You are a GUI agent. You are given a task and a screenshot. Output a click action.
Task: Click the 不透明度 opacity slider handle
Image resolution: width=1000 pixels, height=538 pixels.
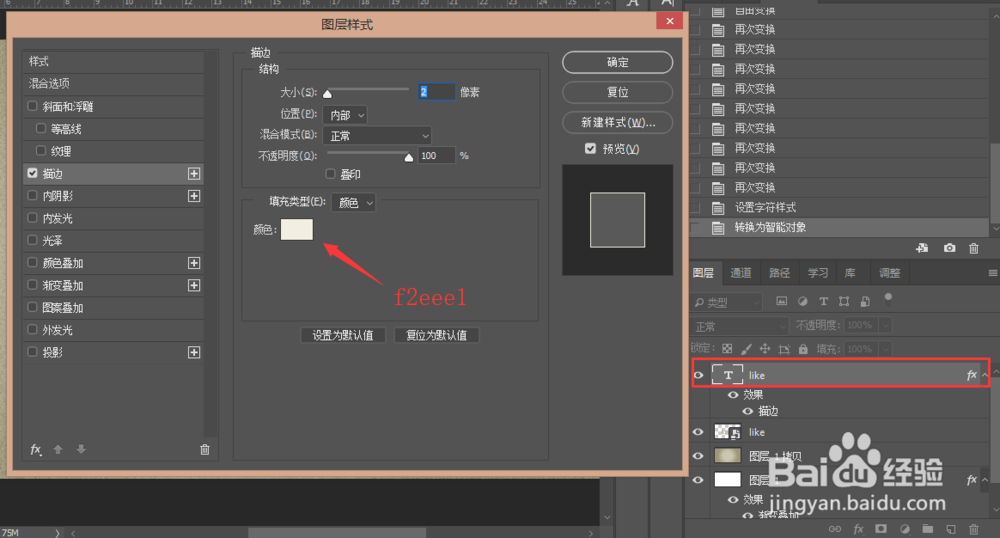pyautogui.click(x=409, y=157)
